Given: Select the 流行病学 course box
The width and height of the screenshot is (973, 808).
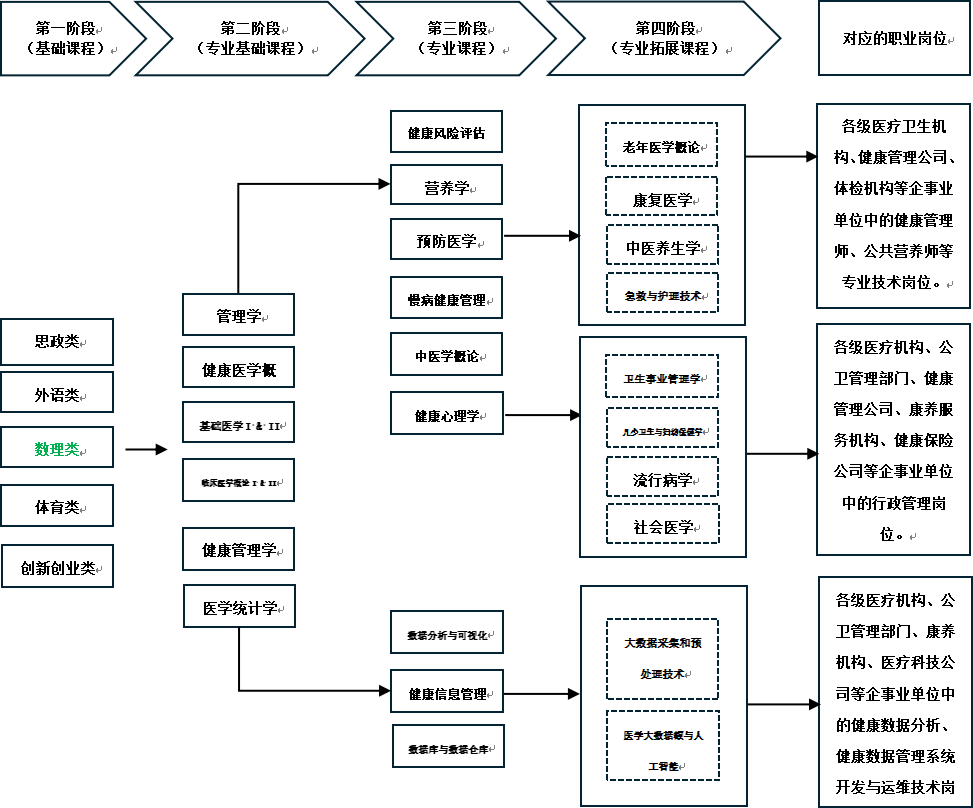Looking at the screenshot, I should click(x=661, y=477).
